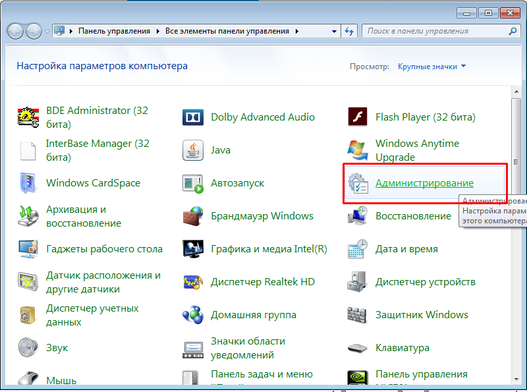The width and height of the screenshot is (527, 392).
Task: Open the 'Защитник Windows' link
Action: (x=422, y=315)
